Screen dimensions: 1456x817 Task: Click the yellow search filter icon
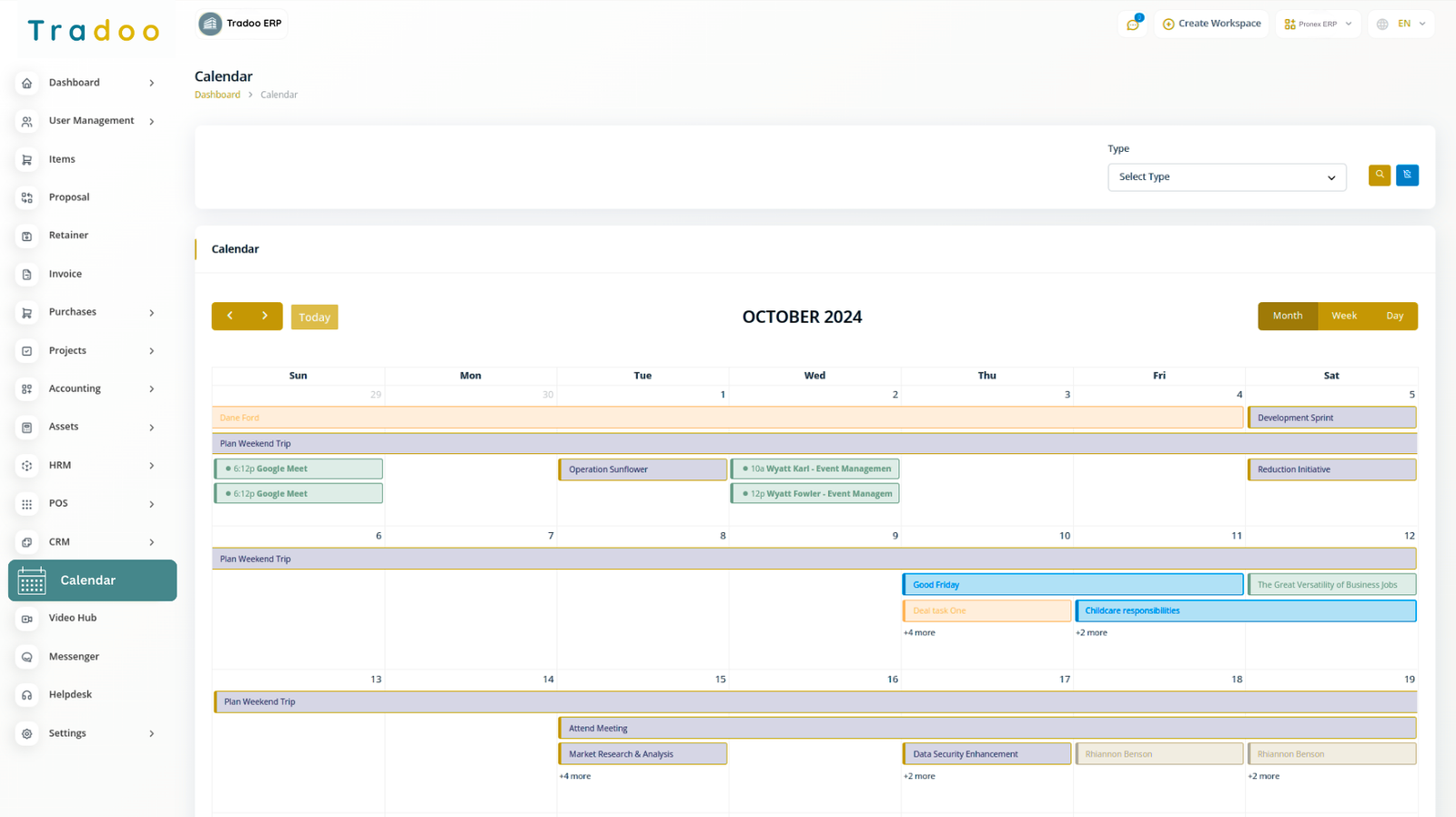tap(1380, 175)
